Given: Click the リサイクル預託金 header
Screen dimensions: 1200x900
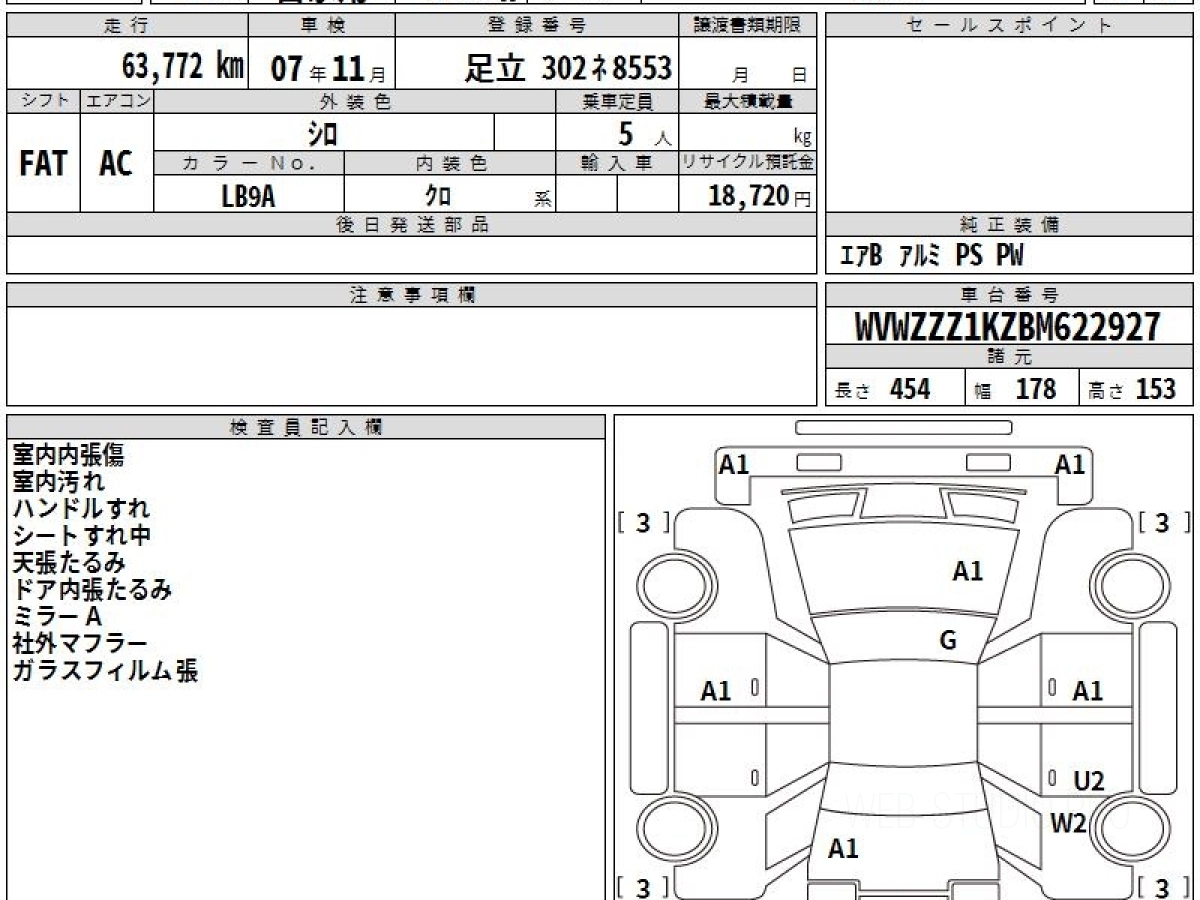Looking at the screenshot, I should [748, 163].
